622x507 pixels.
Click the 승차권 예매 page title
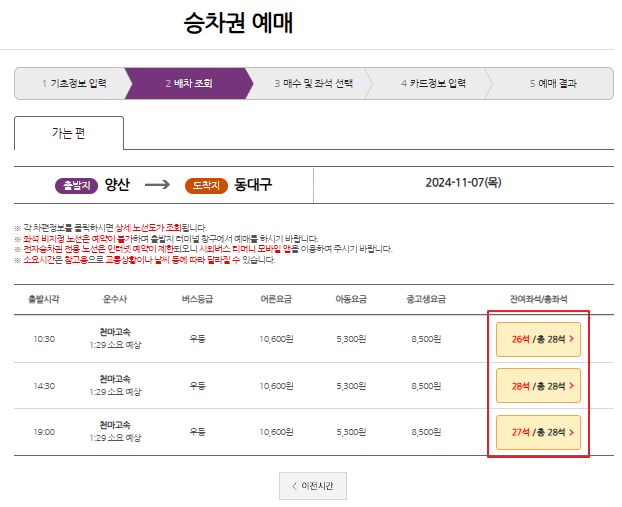[238, 23]
